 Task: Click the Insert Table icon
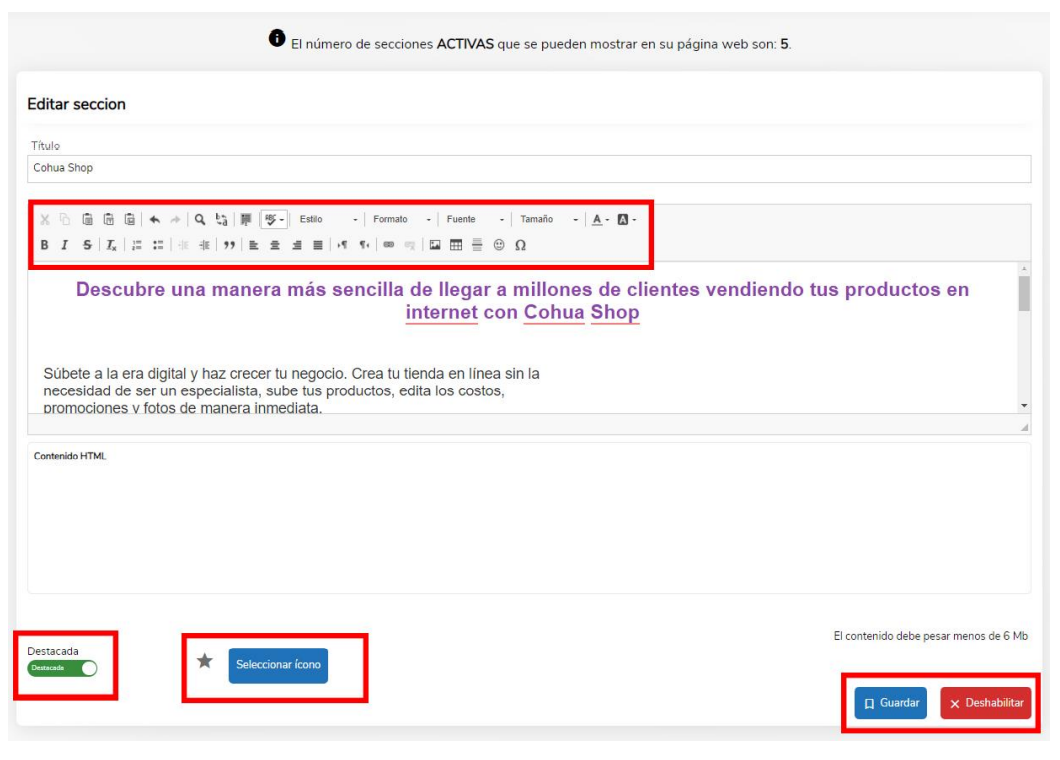(456, 245)
